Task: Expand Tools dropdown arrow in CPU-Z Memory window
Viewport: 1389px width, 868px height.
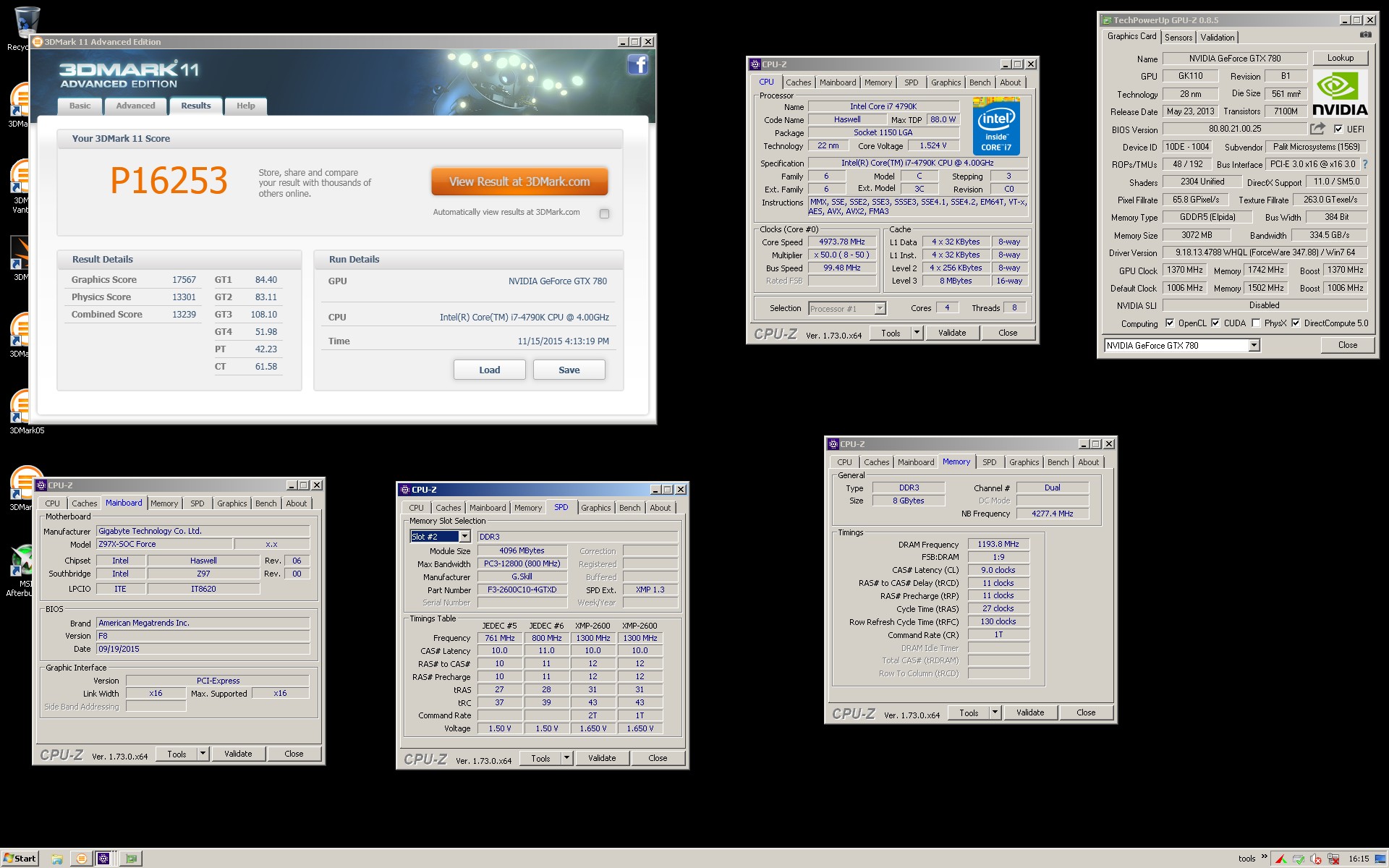Action: [x=995, y=712]
